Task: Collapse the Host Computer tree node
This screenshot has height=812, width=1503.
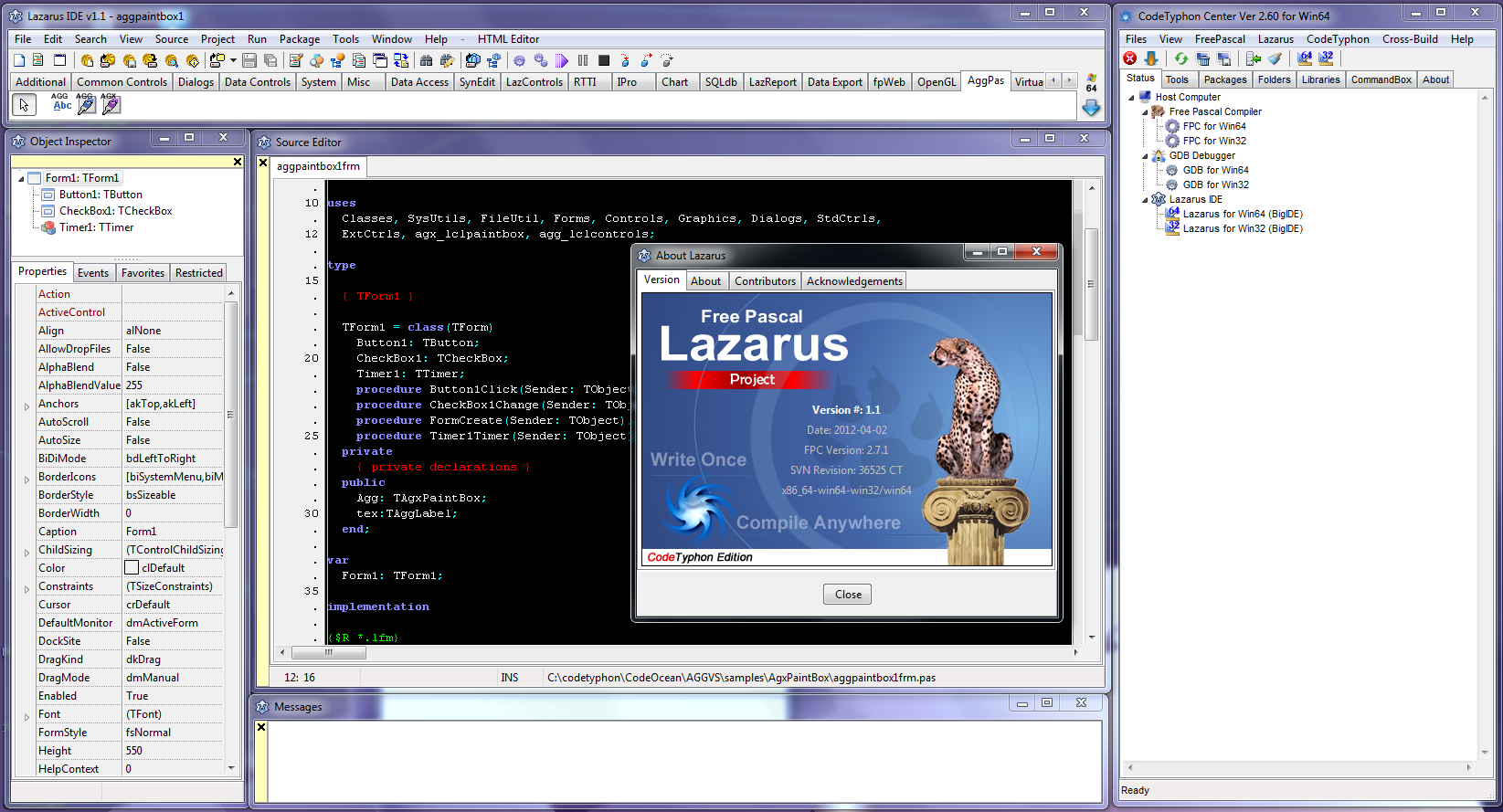Action: (x=1131, y=97)
